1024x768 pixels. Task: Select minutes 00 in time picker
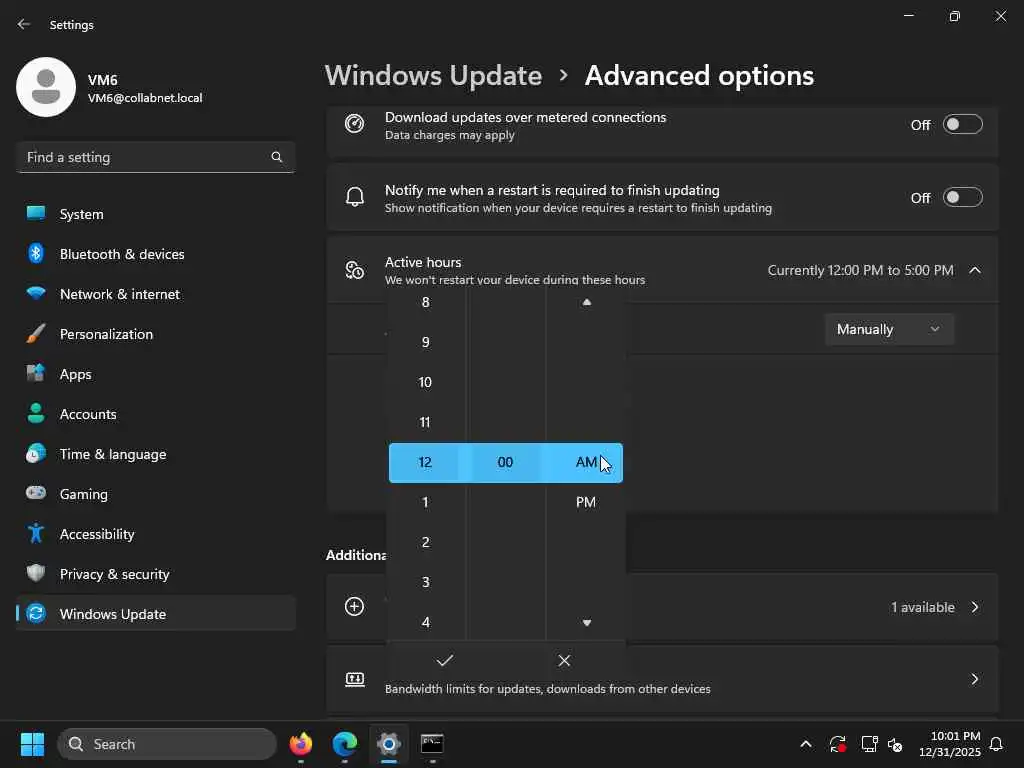(505, 462)
